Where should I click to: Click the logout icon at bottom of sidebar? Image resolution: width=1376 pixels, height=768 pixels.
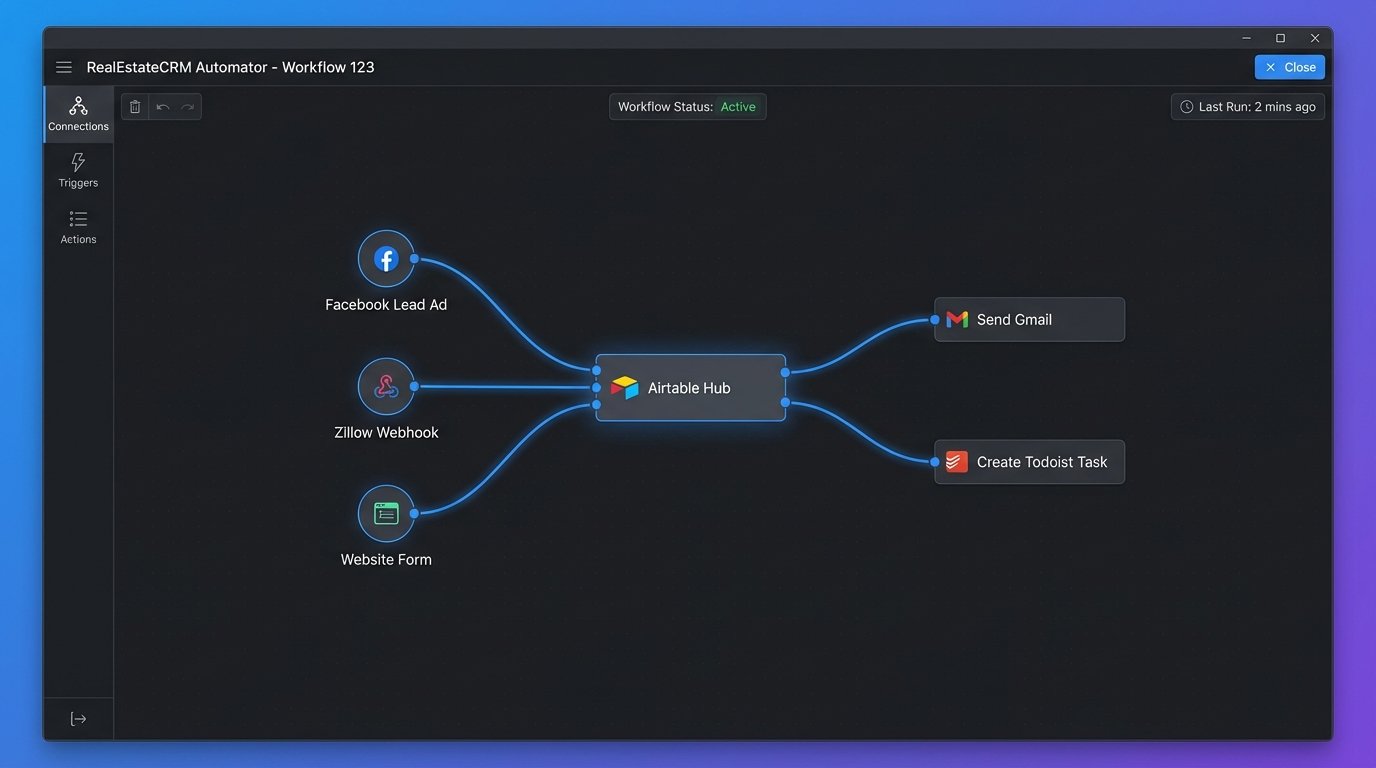click(x=78, y=718)
